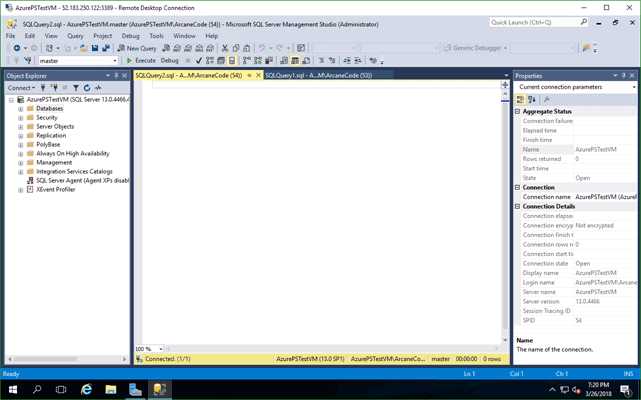Click the New Query toolbar button

[137, 48]
